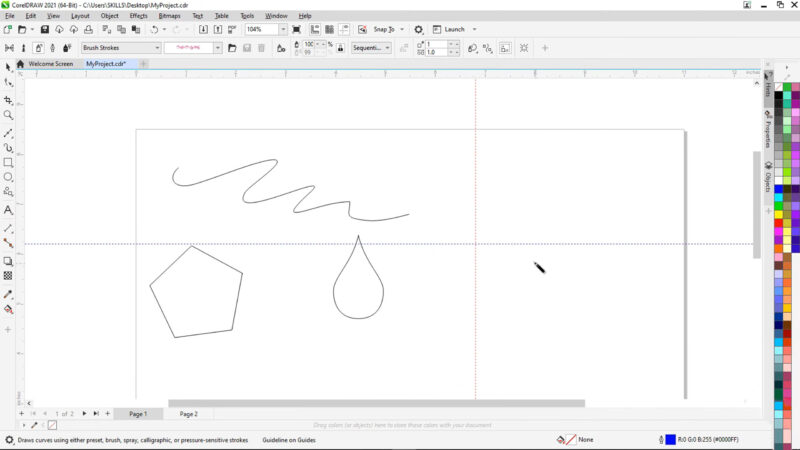Expand the brush stroke preview dropdown

coord(218,48)
